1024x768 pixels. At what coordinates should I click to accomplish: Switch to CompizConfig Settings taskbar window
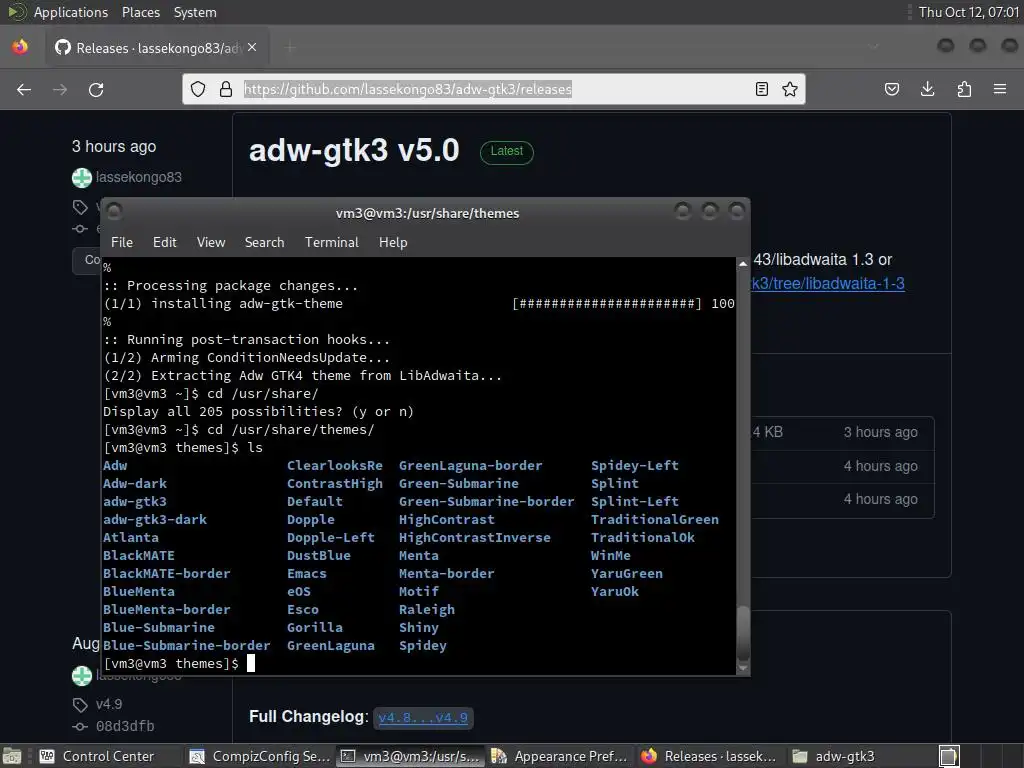(x=260, y=756)
